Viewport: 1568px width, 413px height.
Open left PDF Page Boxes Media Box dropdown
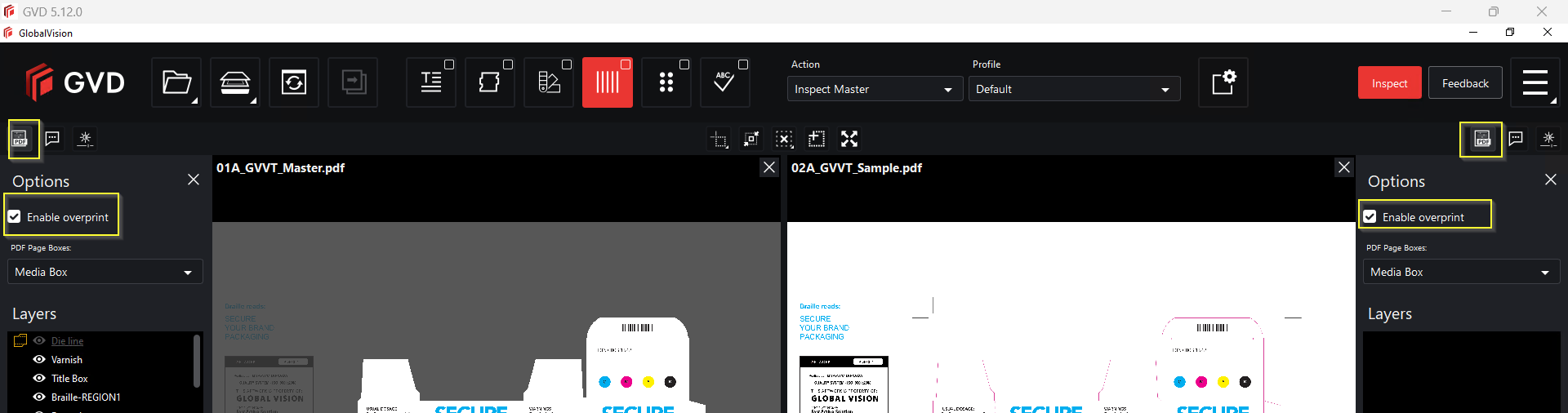[x=105, y=272]
